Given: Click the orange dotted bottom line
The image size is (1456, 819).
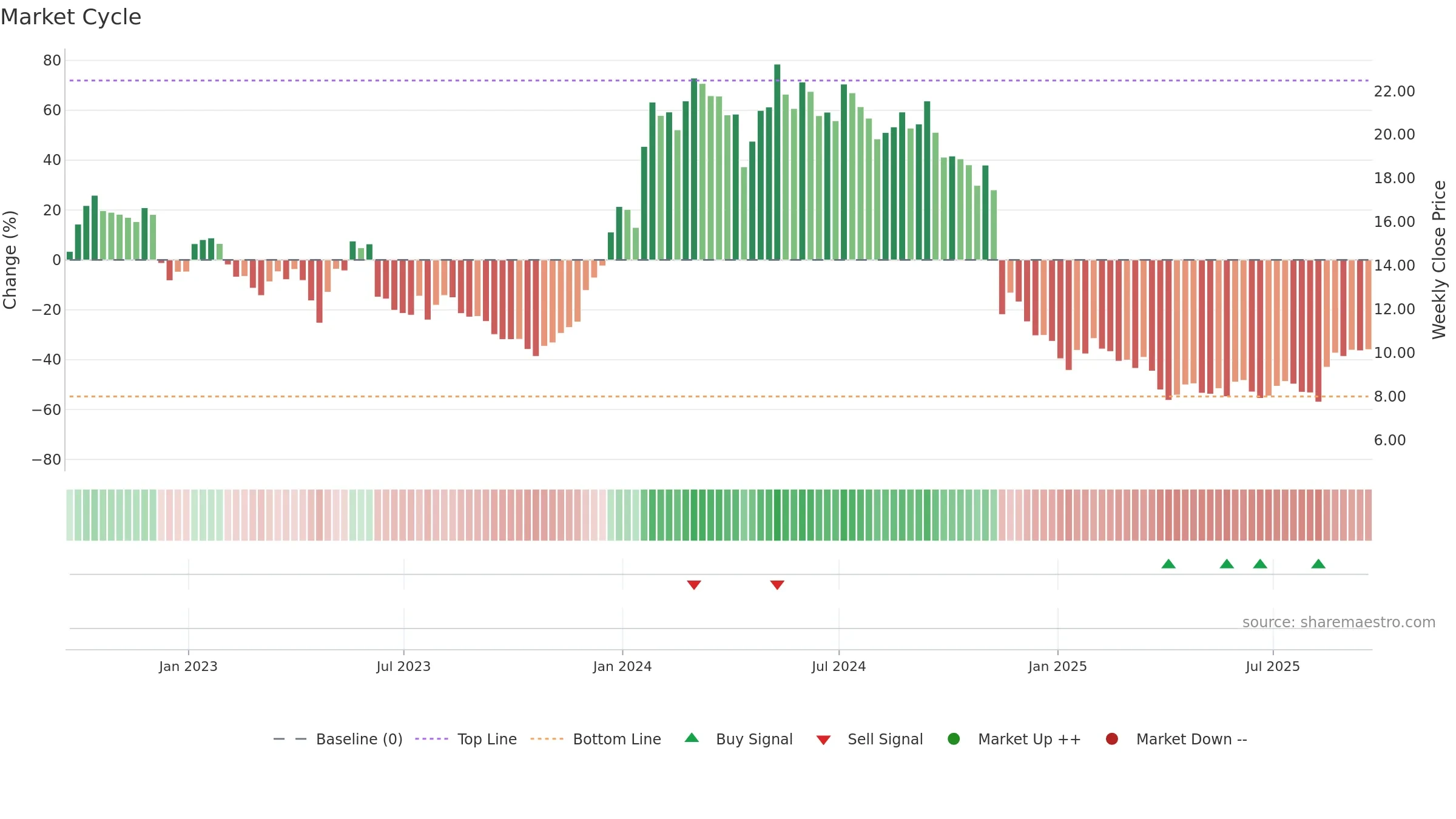Looking at the screenshot, I should (719, 396).
